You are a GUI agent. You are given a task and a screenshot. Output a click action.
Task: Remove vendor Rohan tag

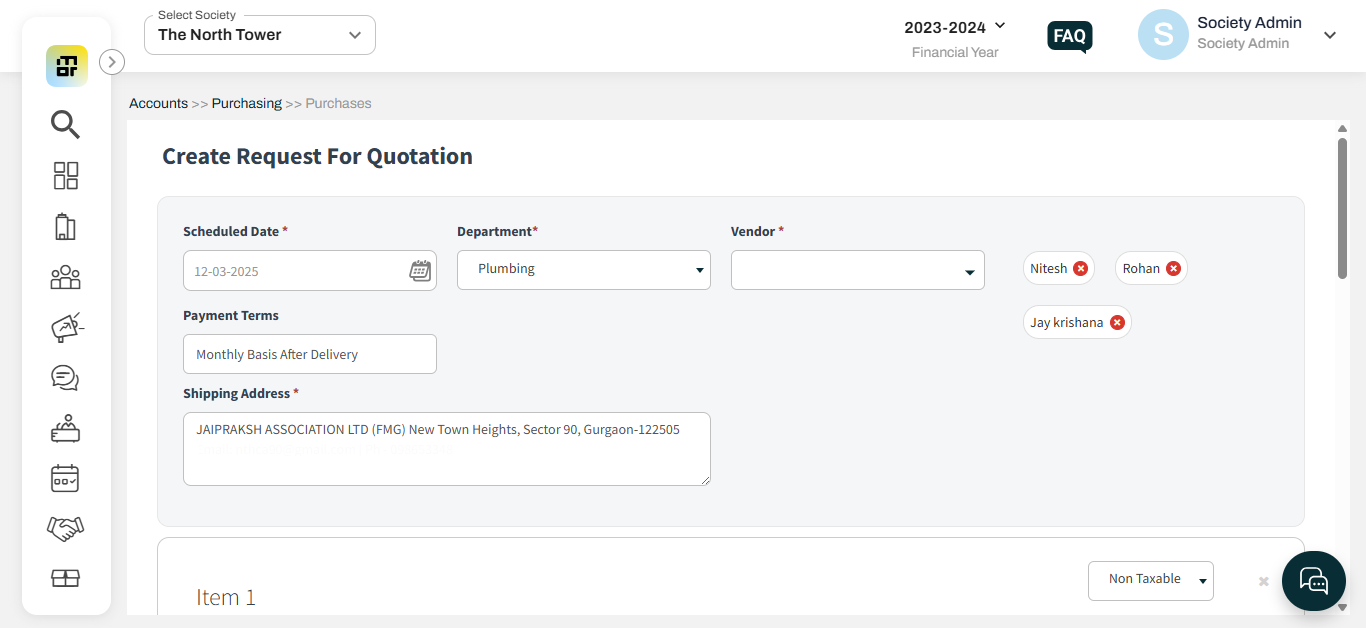point(1173,269)
